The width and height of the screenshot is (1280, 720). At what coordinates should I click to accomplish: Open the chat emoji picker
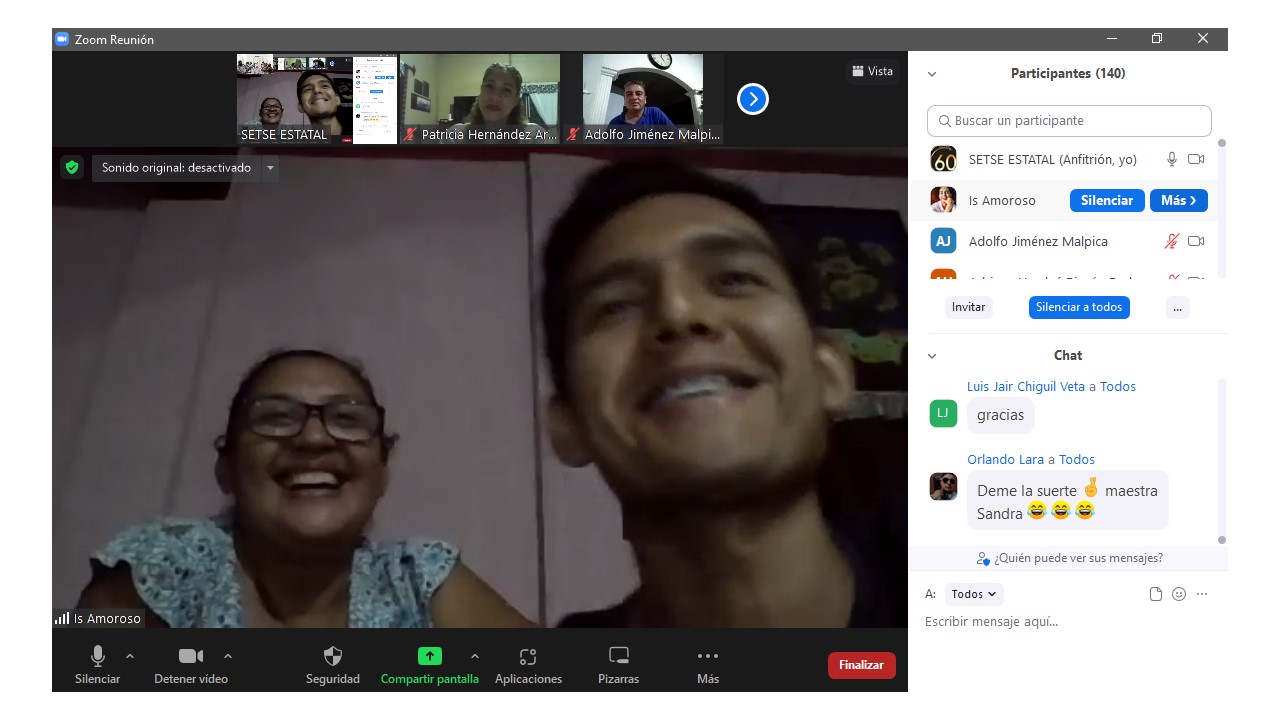1179,594
